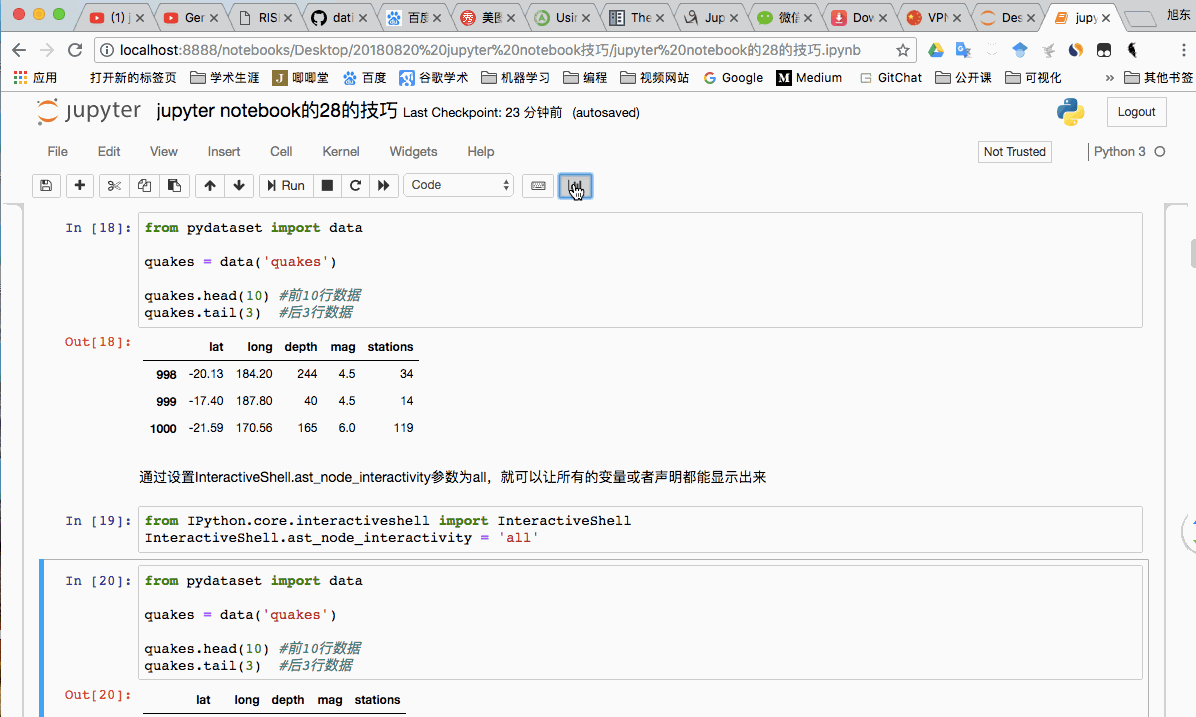Open the Chrome three-dot menu

click(1183, 50)
